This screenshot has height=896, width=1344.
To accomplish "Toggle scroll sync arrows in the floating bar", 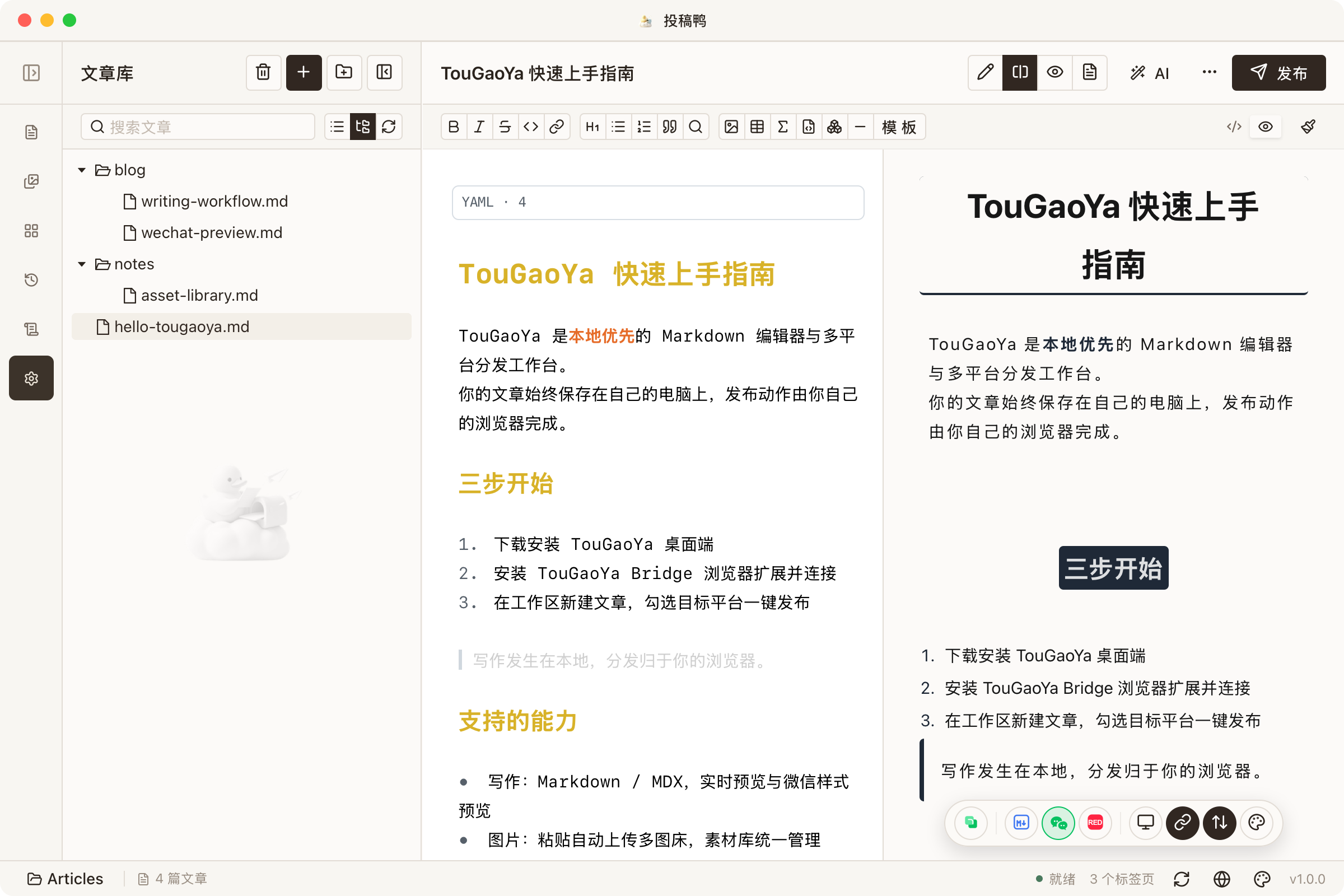I will [x=1220, y=823].
